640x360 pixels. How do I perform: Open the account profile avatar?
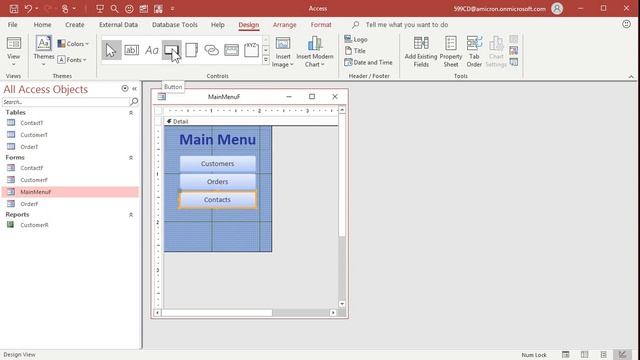tap(557, 9)
